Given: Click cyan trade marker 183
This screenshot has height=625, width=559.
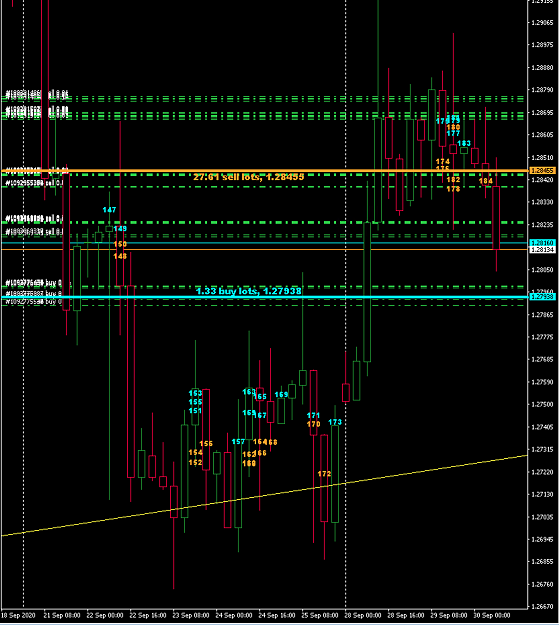Looking at the screenshot, I should click(x=464, y=143).
